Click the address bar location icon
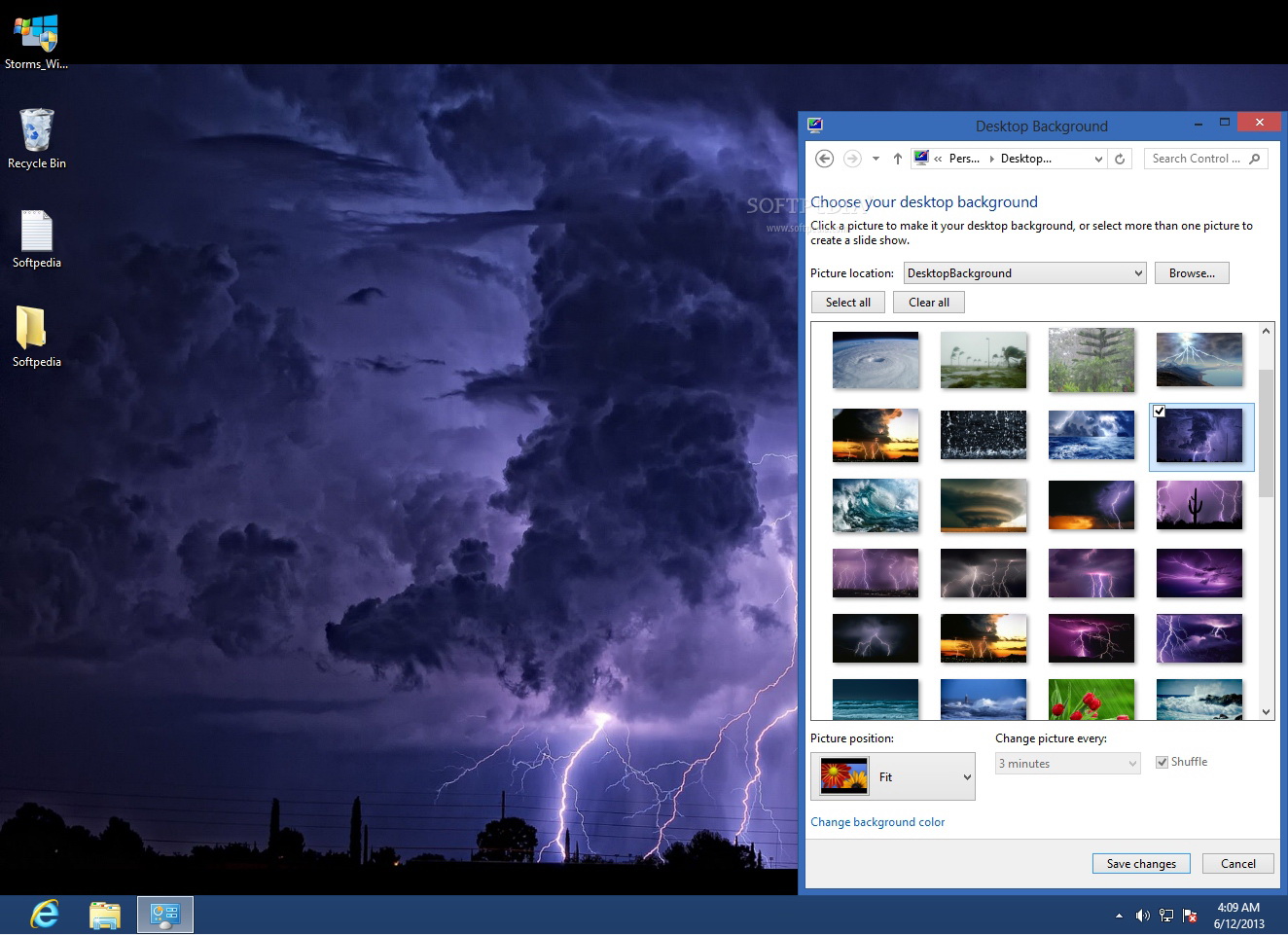 tap(921, 158)
